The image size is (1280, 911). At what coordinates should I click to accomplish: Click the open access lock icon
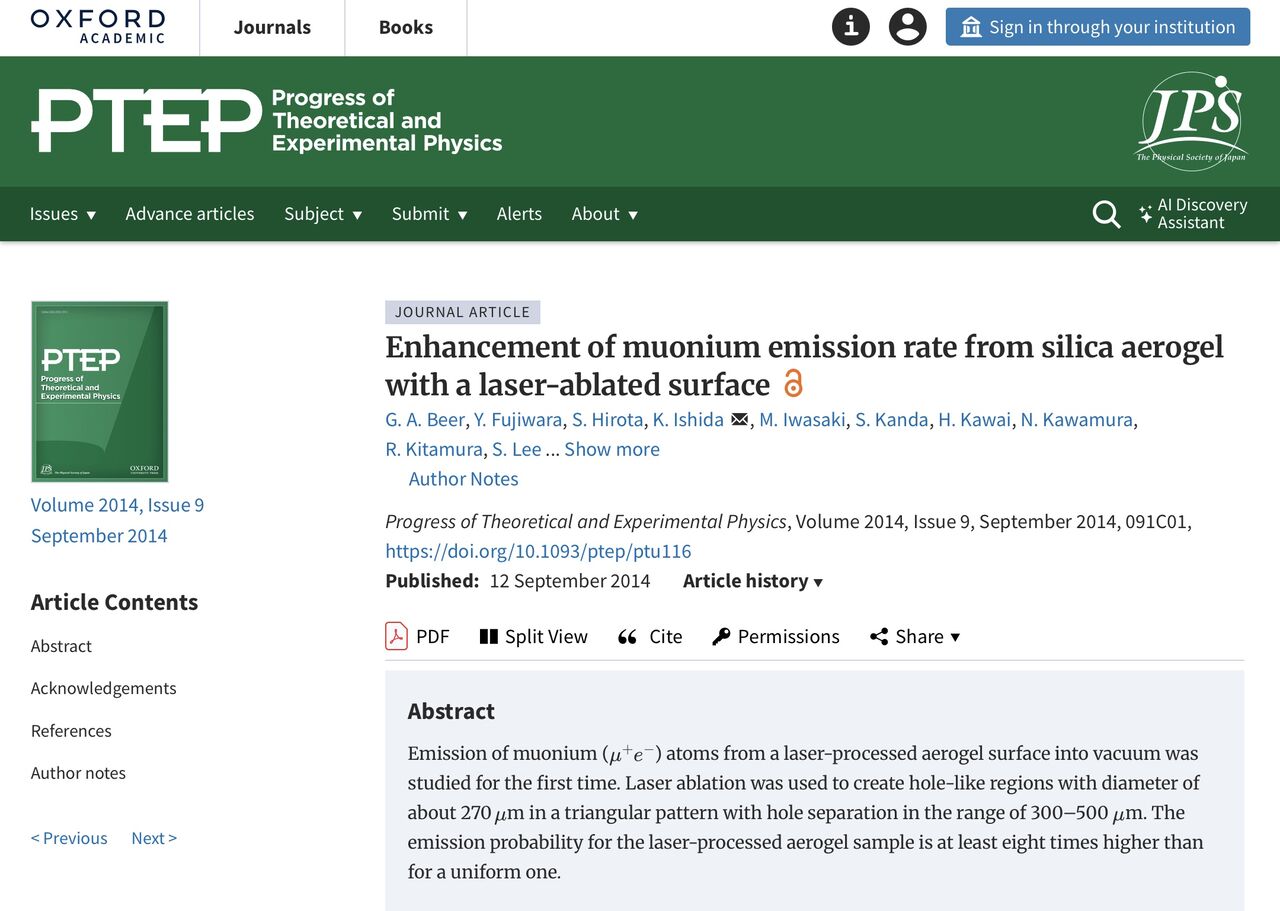pos(793,383)
